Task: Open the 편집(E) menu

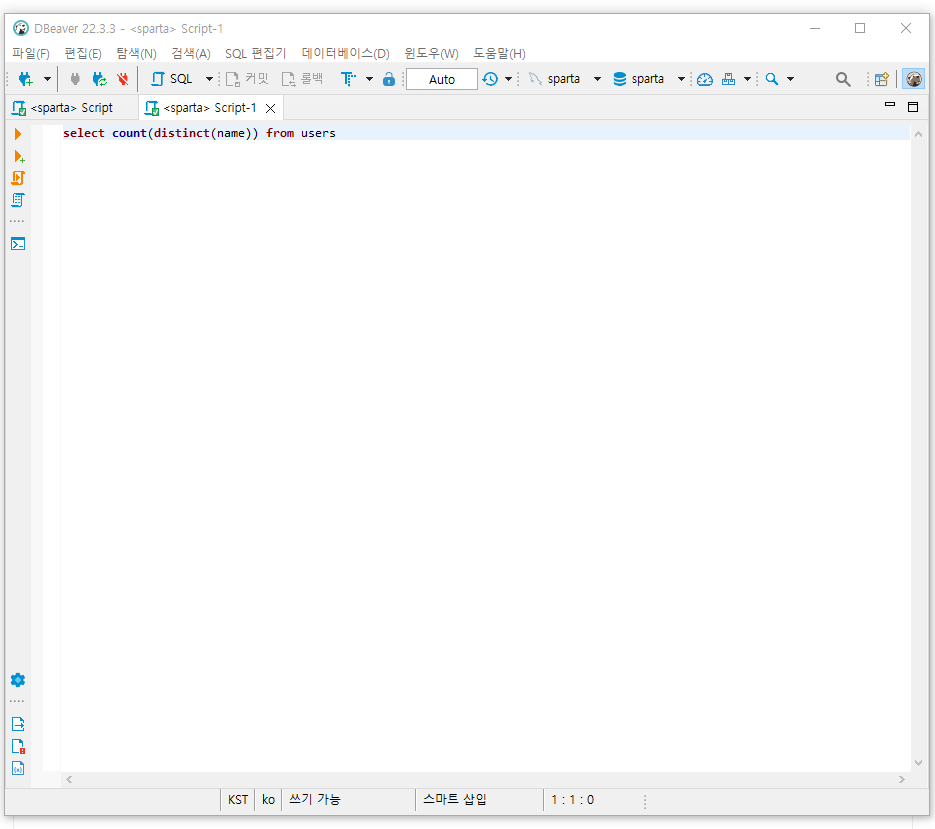Action: (x=83, y=54)
